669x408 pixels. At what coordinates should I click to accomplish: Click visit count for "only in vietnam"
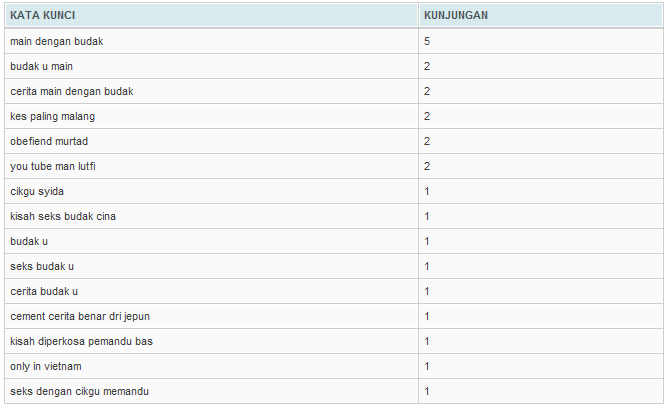click(x=427, y=366)
